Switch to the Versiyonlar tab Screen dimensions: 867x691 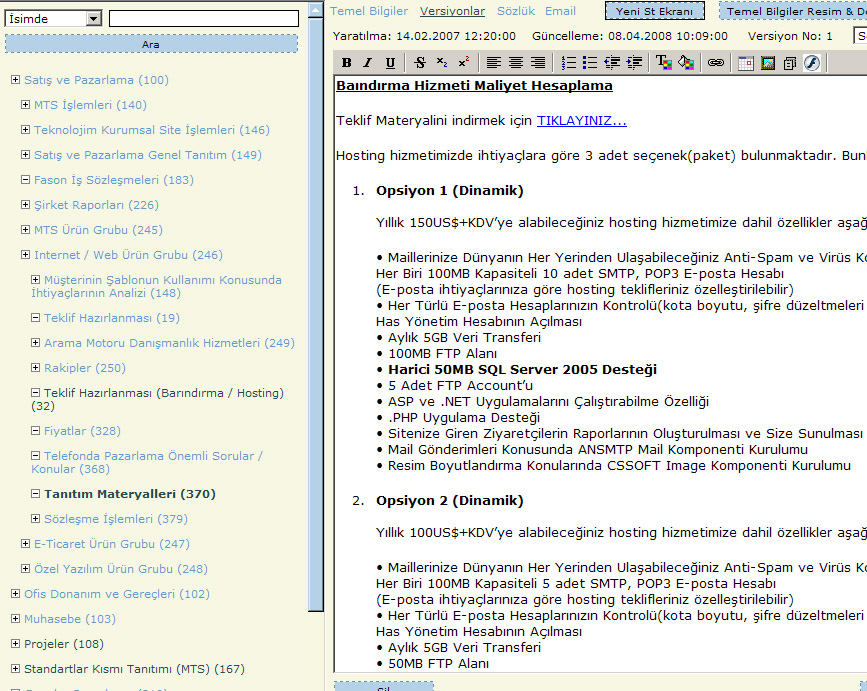(x=452, y=11)
